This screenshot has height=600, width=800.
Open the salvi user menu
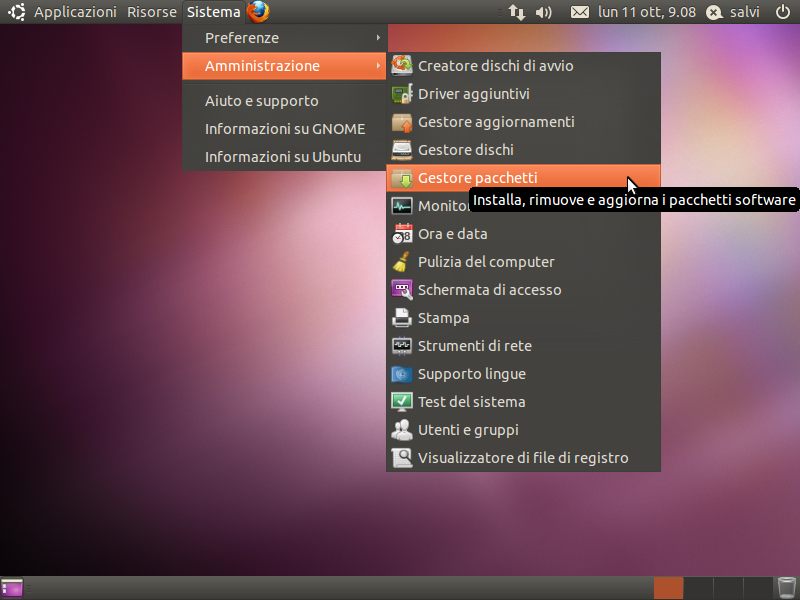point(733,12)
